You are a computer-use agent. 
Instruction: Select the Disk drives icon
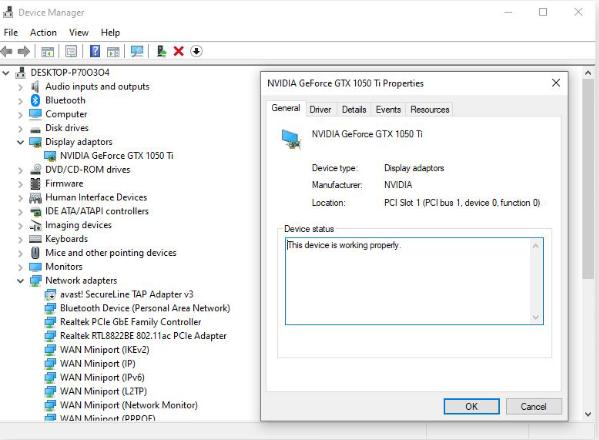35,129
